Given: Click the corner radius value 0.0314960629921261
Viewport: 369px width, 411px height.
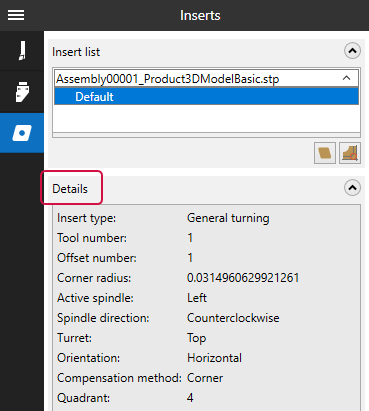Looking at the screenshot, I should [243, 278].
